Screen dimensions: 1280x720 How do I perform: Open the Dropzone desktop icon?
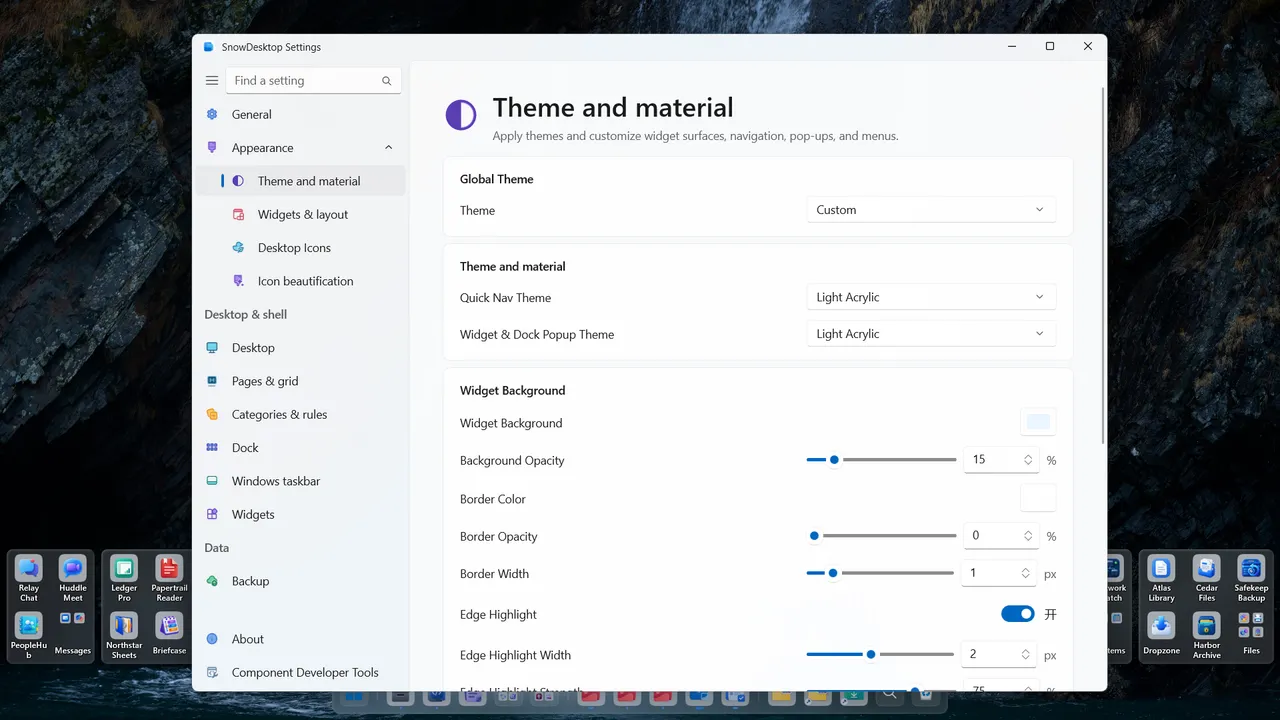click(x=1161, y=634)
